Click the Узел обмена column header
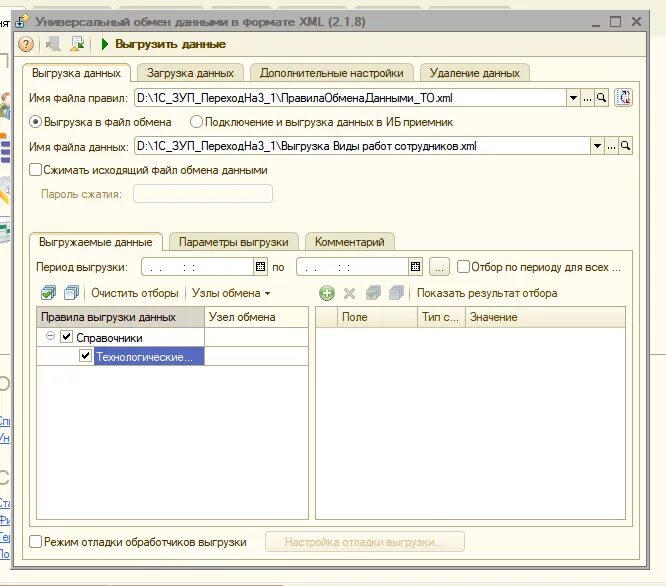The height and width of the screenshot is (586, 666). [x=256, y=317]
